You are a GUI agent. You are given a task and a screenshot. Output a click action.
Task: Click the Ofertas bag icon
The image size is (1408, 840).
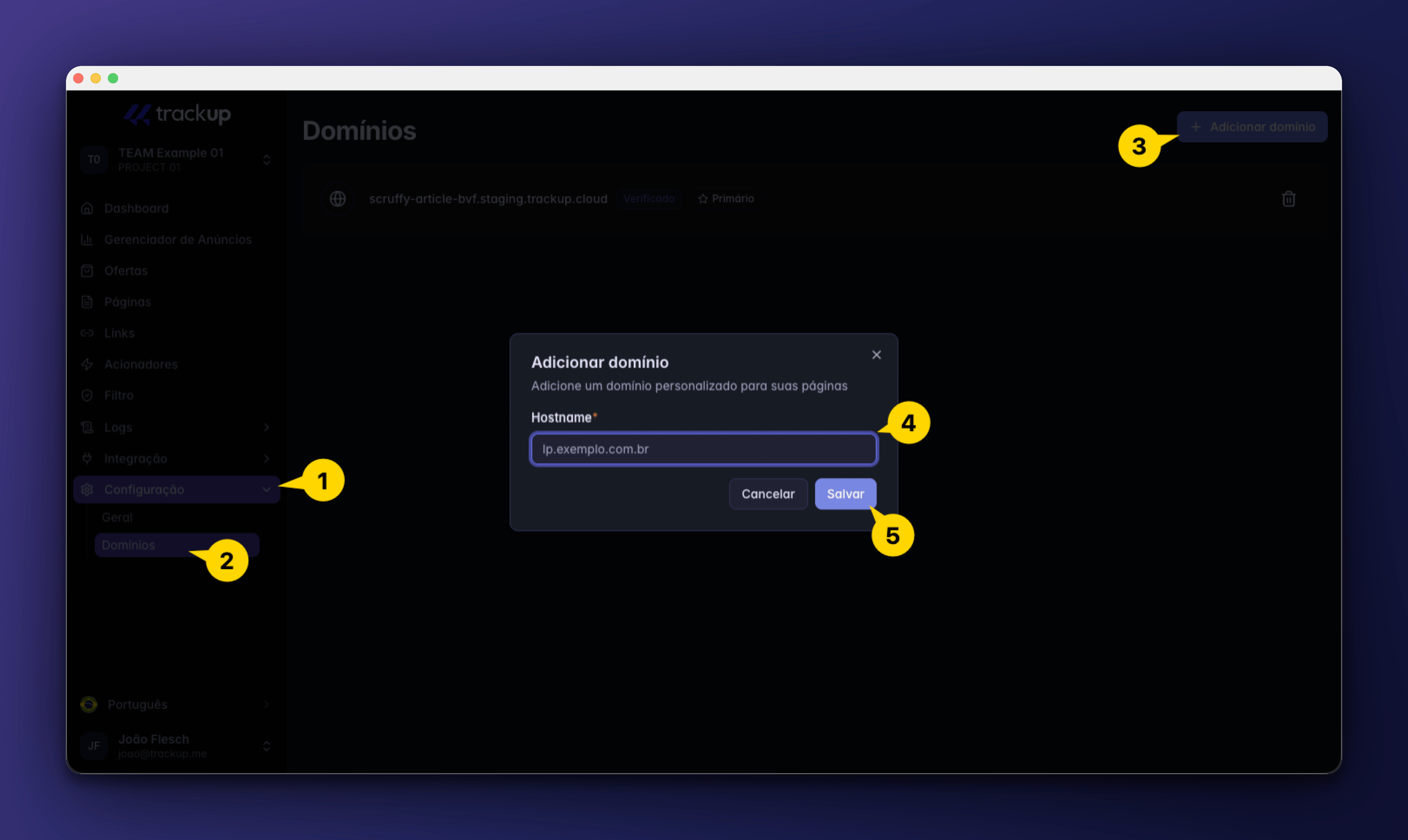tap(87, 271)
